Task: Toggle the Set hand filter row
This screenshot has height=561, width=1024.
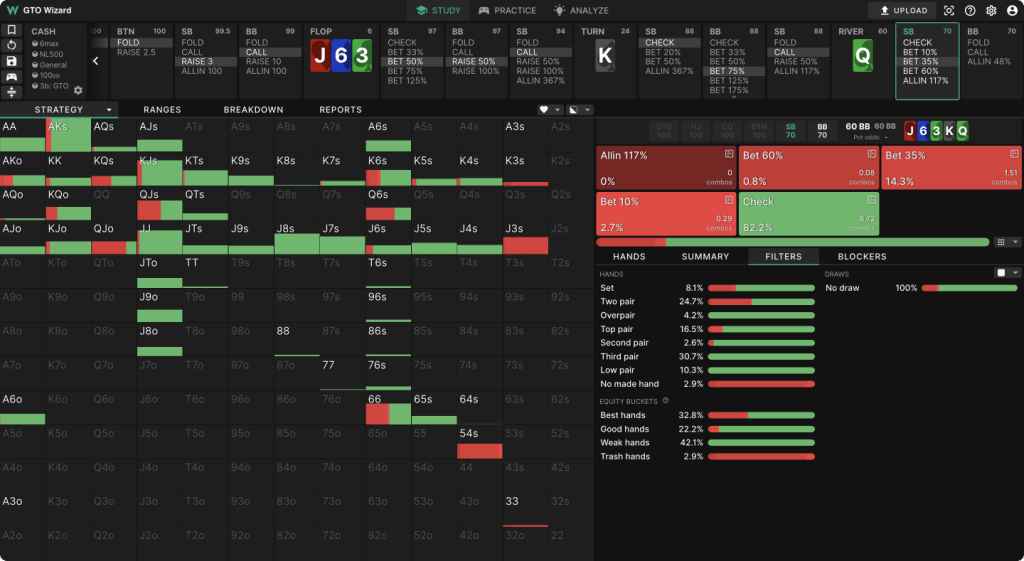Action: [707, 288]
